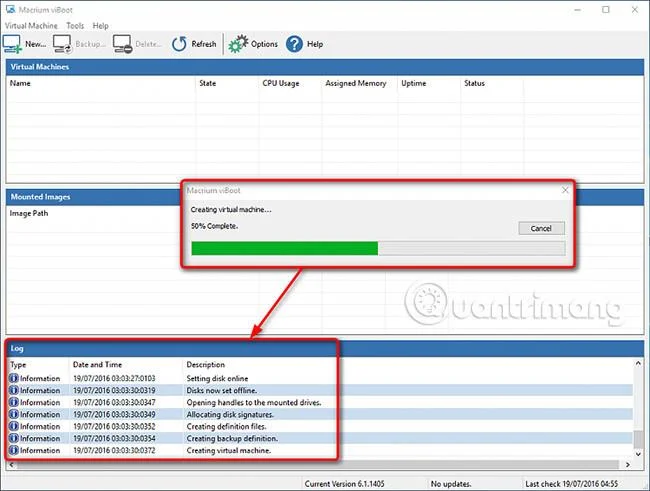This screenshot has width=650, height=491.
Task: Select 'Allocating disk signatures.' log row
Action: (320, 414)
